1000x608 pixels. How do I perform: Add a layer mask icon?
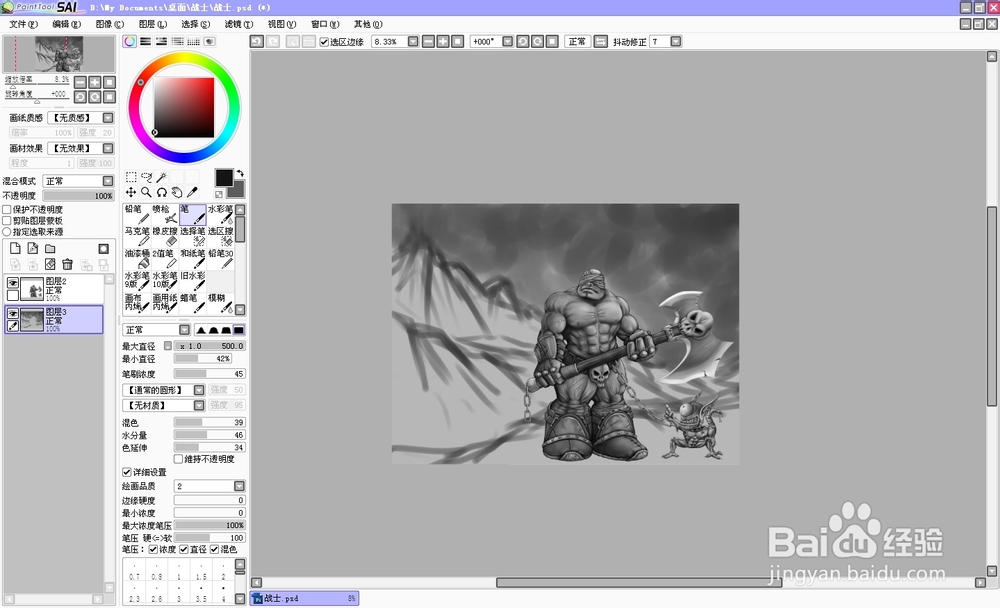(x=103, y=248)
